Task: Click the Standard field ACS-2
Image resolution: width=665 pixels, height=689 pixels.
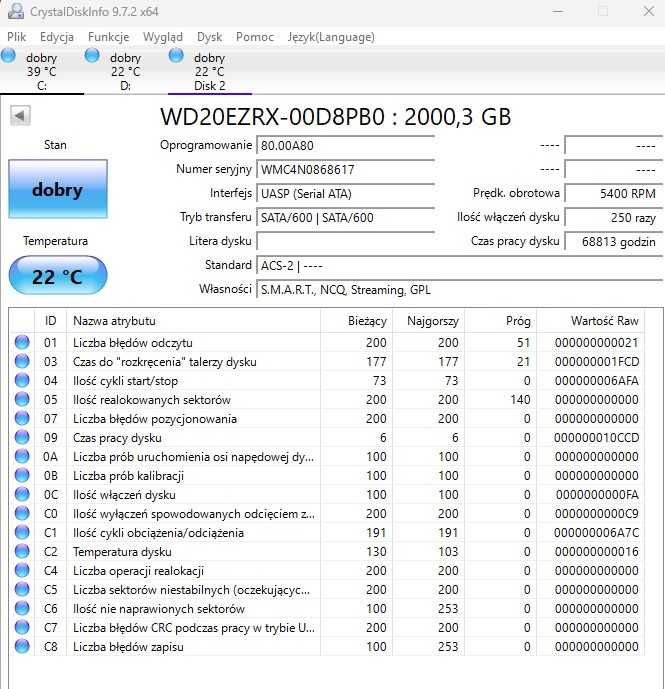Action: point(460,265)
